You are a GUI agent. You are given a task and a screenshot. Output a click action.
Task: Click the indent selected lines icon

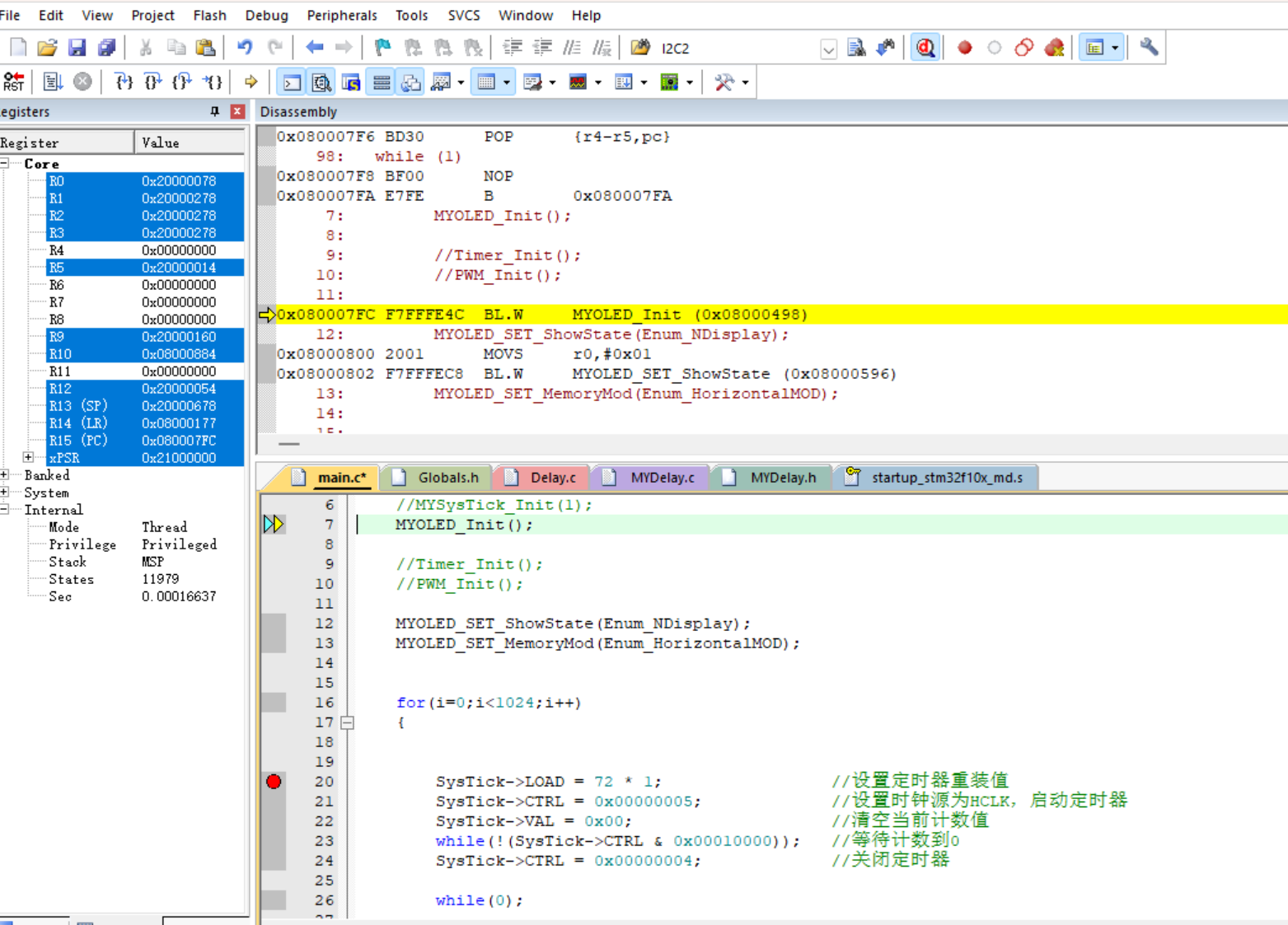513,48
